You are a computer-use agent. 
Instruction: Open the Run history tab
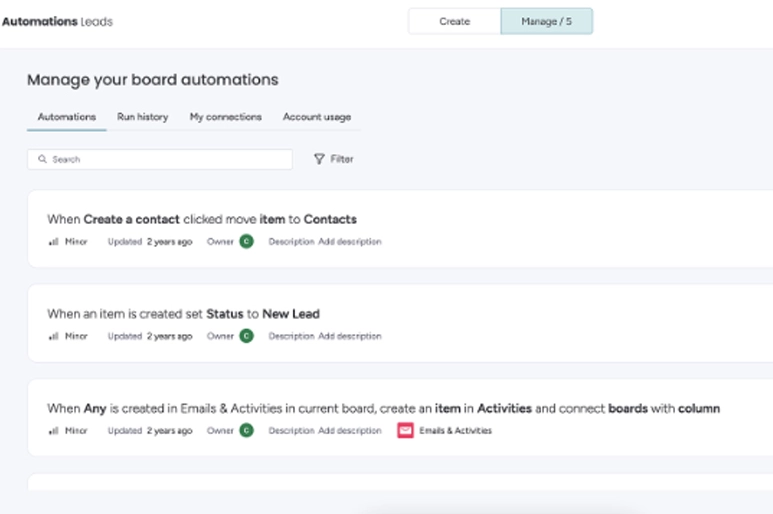pyautogui.click(x=142, y=117)
